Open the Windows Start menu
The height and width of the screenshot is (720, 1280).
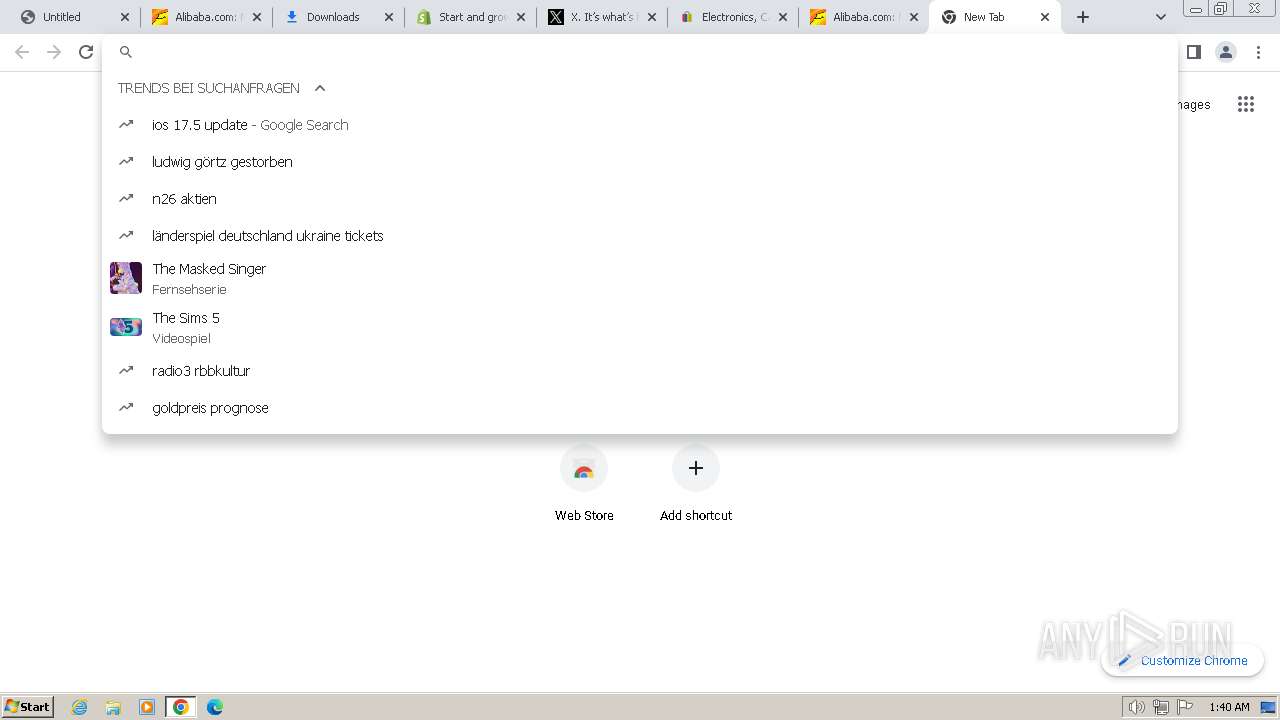point(28,706)
